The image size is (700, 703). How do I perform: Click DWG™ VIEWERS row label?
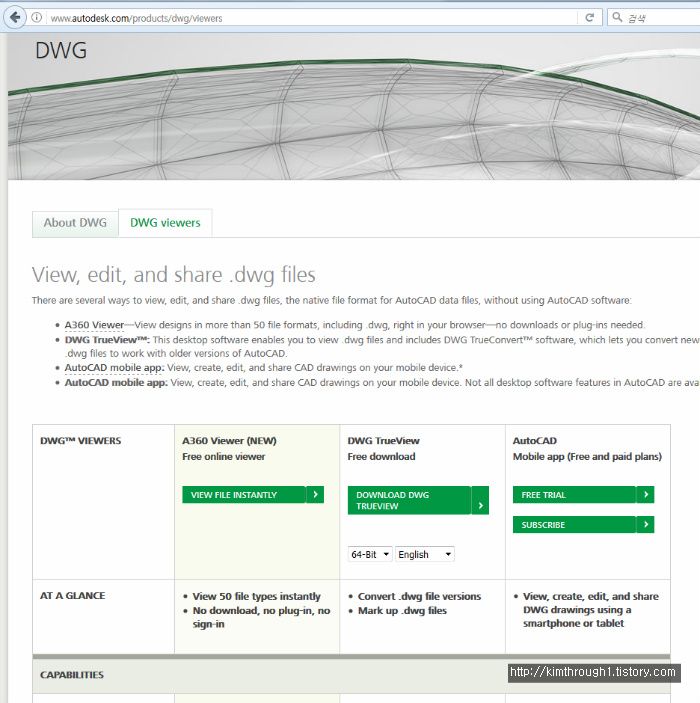point(81,441)
